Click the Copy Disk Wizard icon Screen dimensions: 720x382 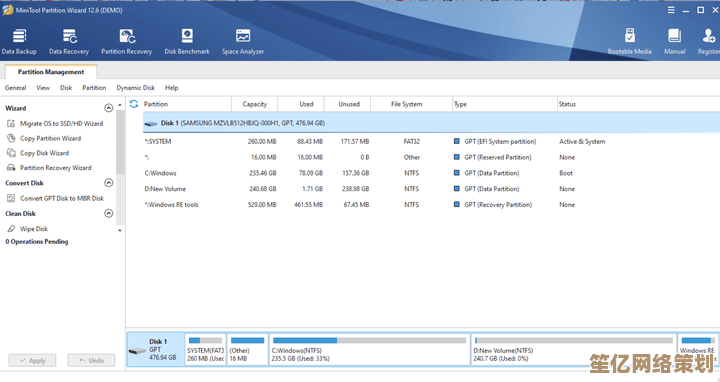tap(11, 153)
